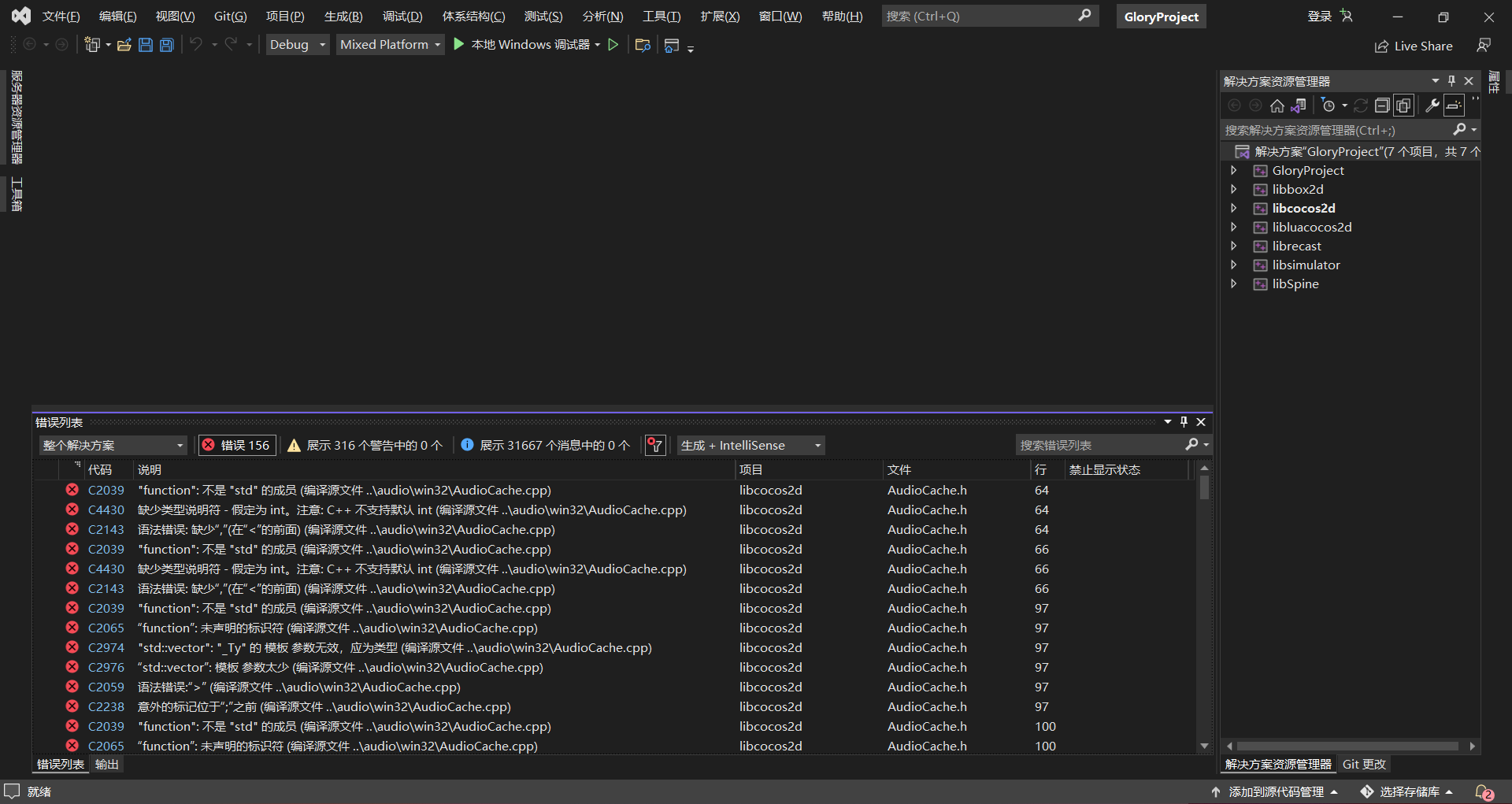Image resolution: width=1512 pixels, height=804 pixels.
Task: Toggle the 156 errors filter
Action: coord(236,445)
